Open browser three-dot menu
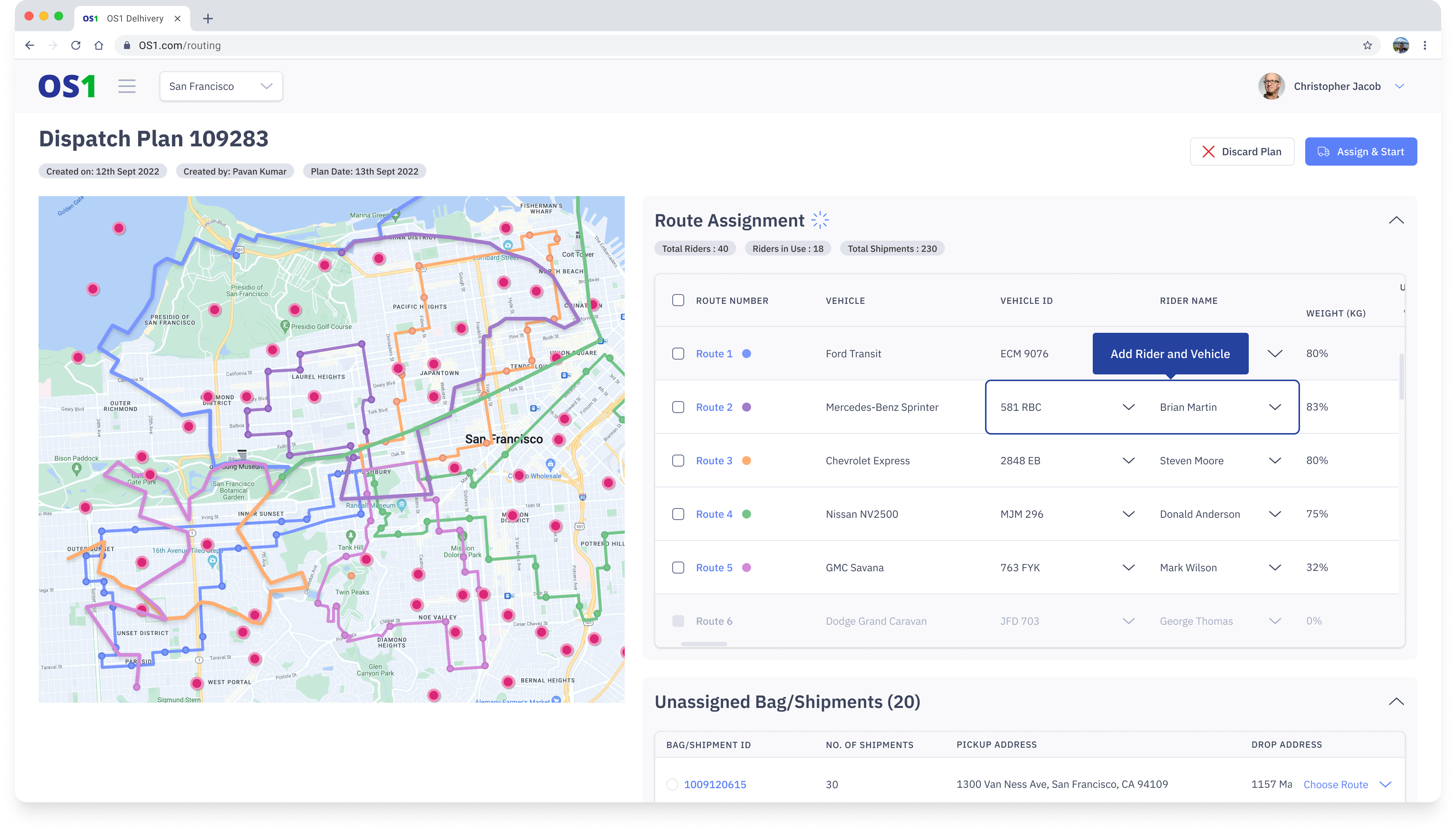This screenshot has height=832, width=1456. (1424, 45)
